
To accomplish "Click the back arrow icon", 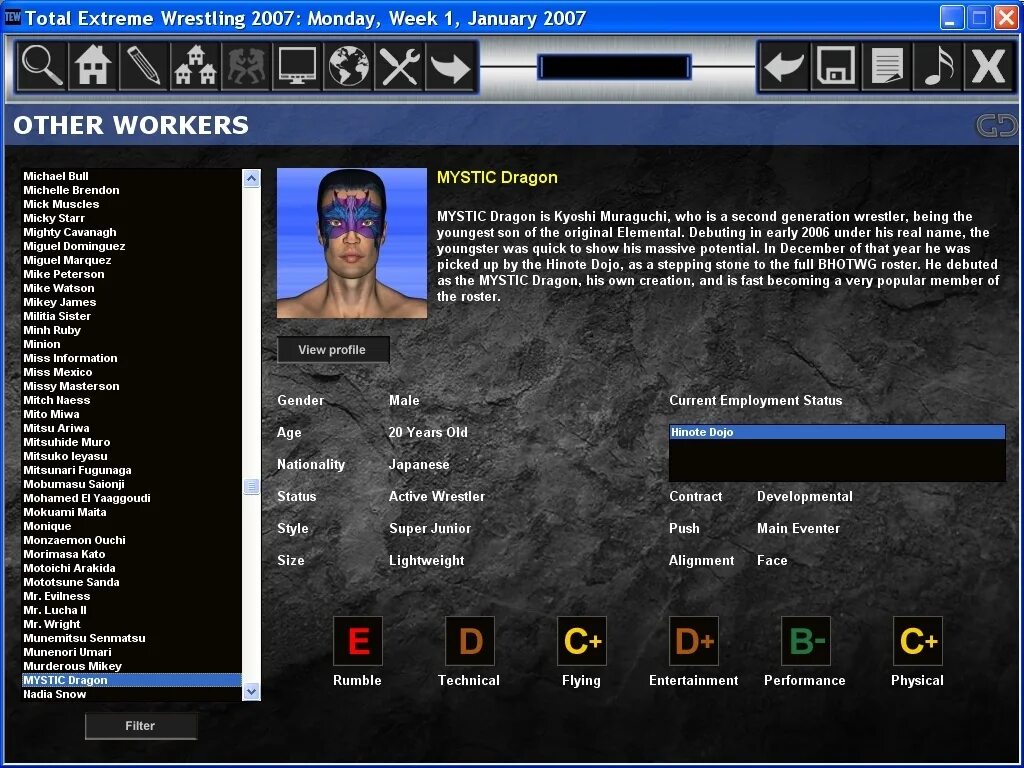I will click(784, 66).
